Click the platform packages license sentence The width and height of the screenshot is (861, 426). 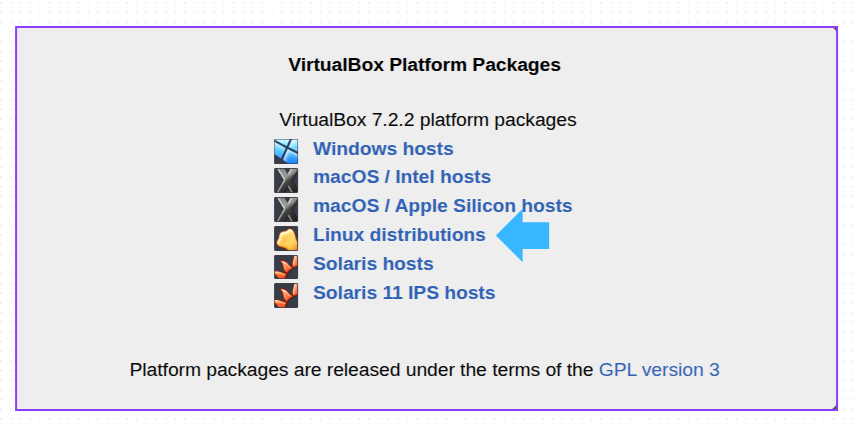pos(362,369)
